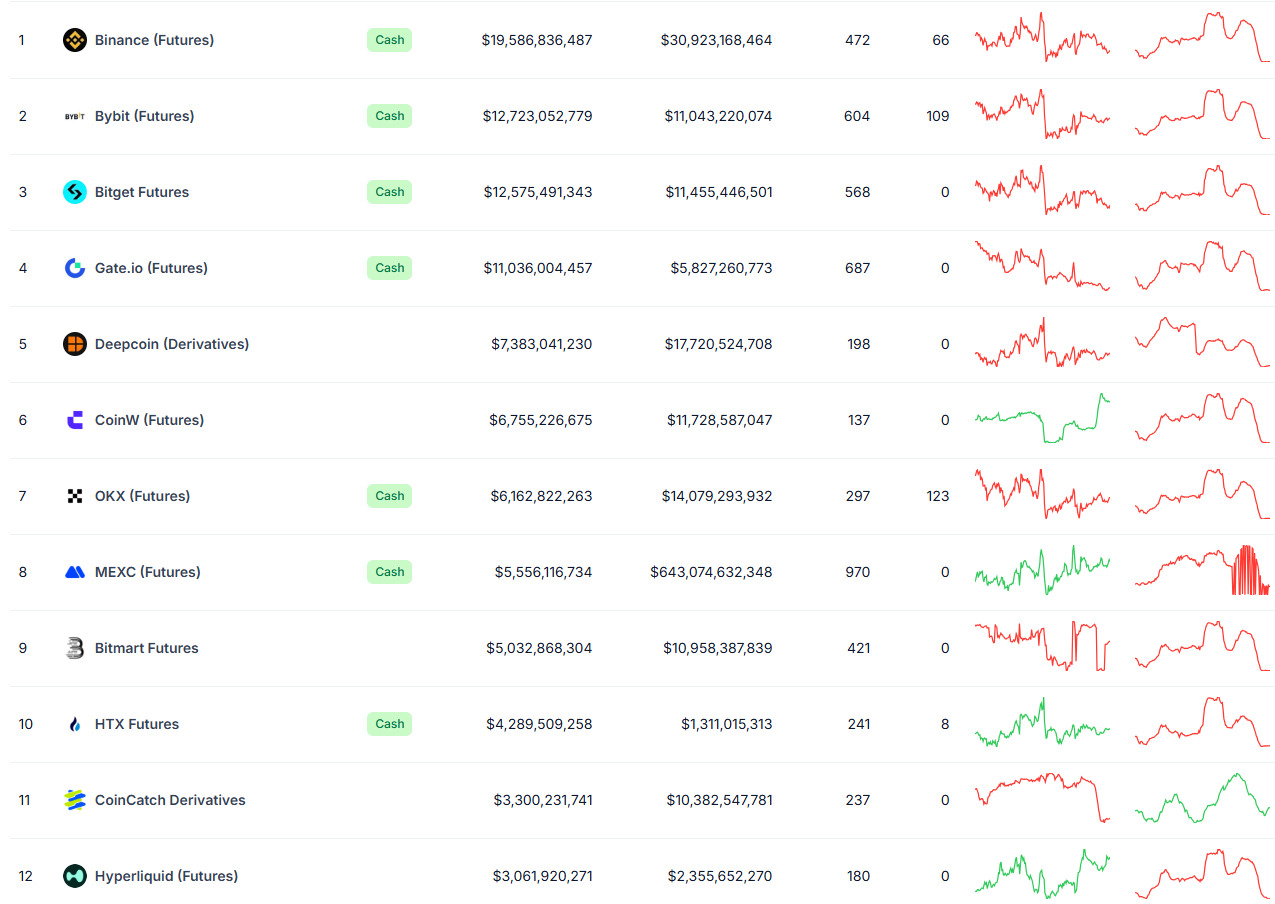1275x904 pixels.
Task: Open the Hyperliquid (Futures) exchange page
Action: pos(166,876)
